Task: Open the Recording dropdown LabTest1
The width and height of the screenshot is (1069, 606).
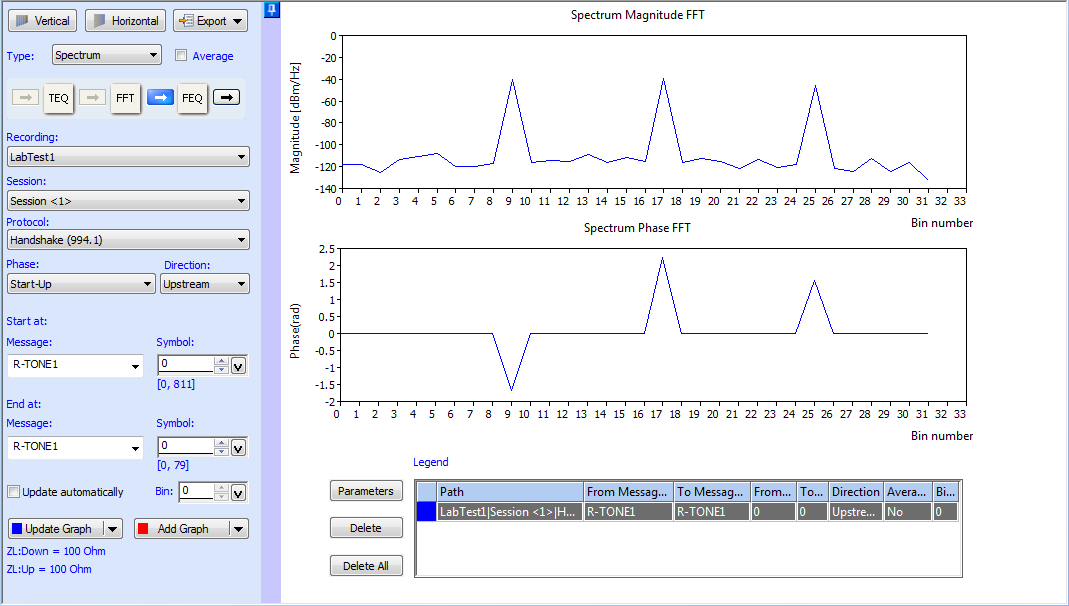Action: 128,157
